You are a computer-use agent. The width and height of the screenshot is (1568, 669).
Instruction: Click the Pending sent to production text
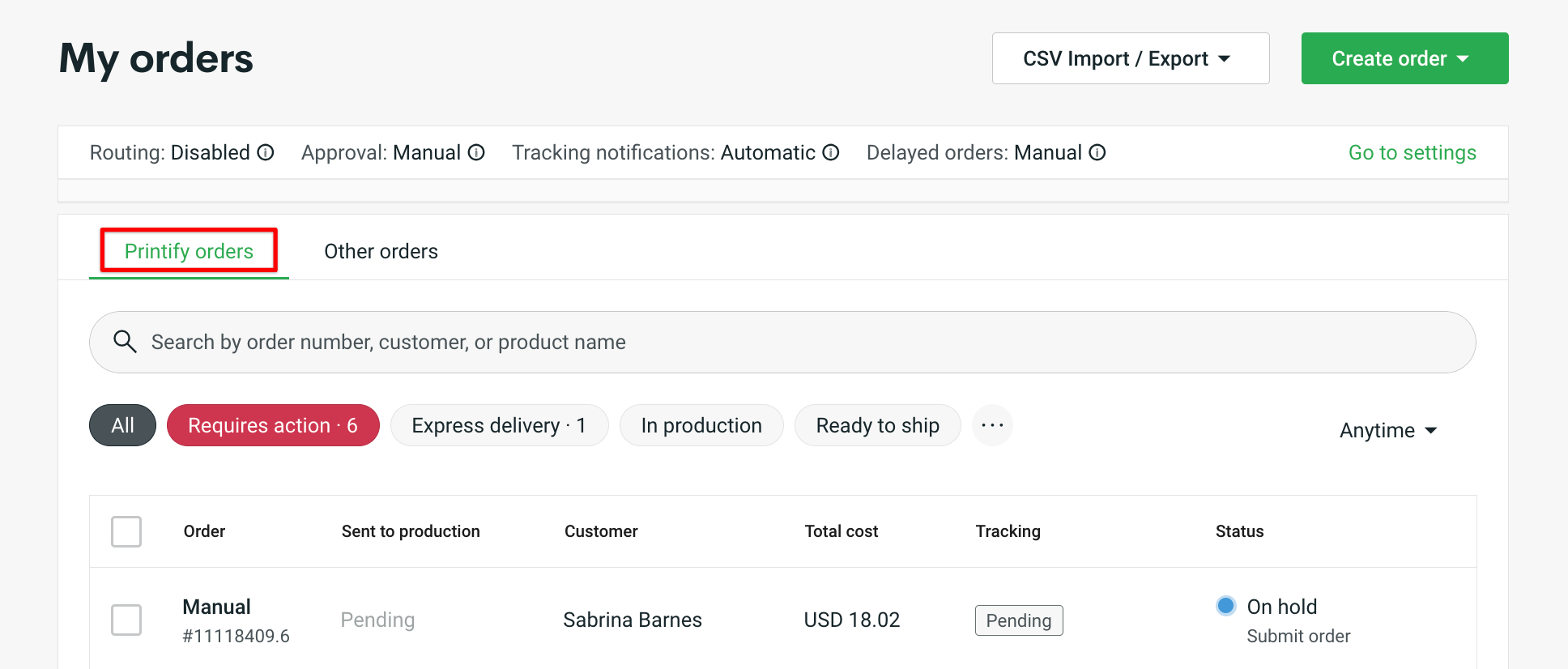[x=377, y=620]
